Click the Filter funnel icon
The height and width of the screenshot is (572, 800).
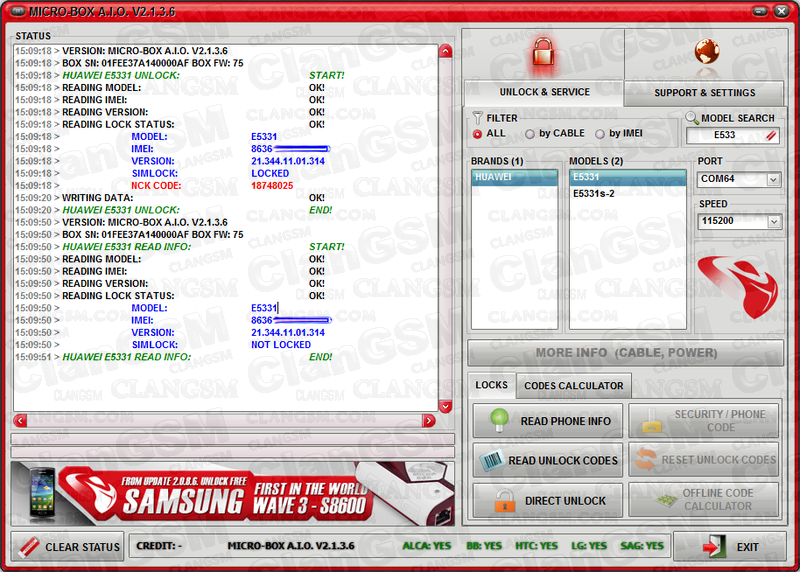point(478,118)
